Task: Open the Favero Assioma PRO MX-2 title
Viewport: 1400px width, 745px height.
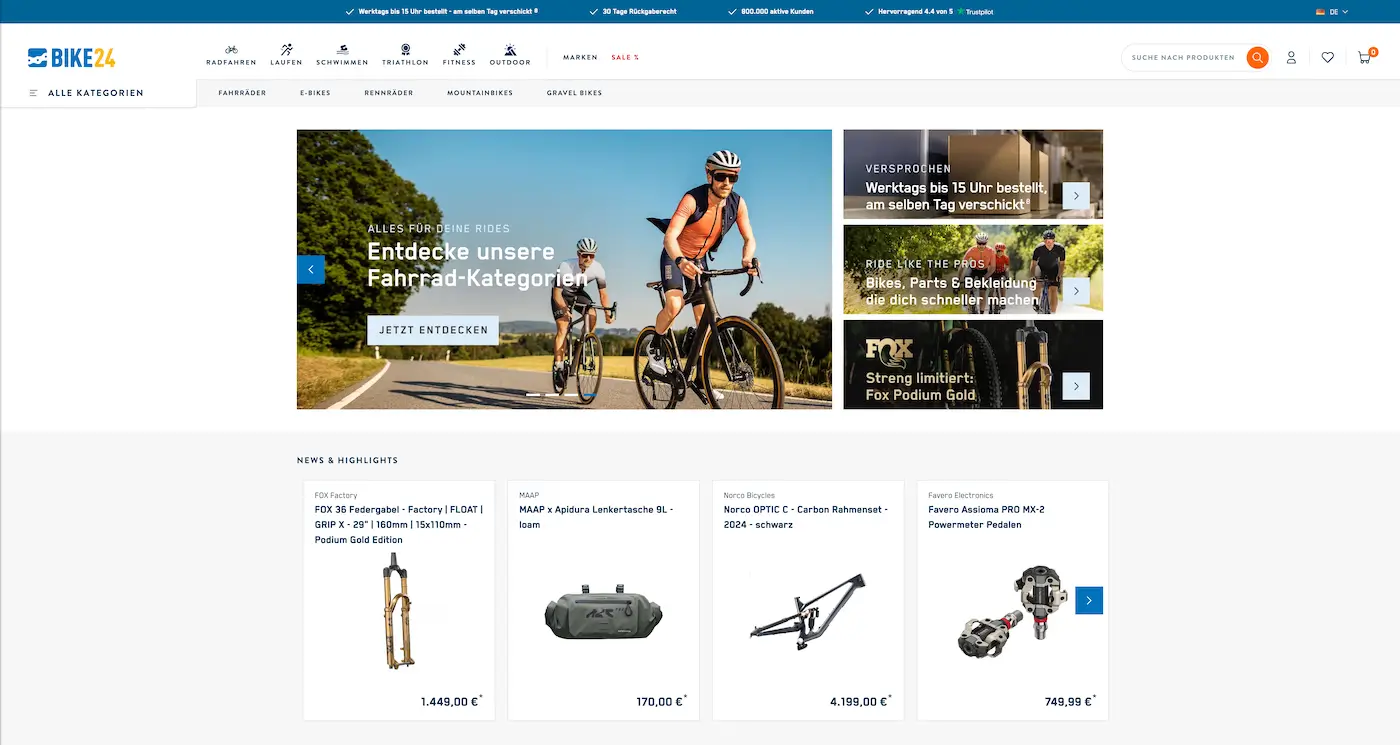Action: pos(986,517)
